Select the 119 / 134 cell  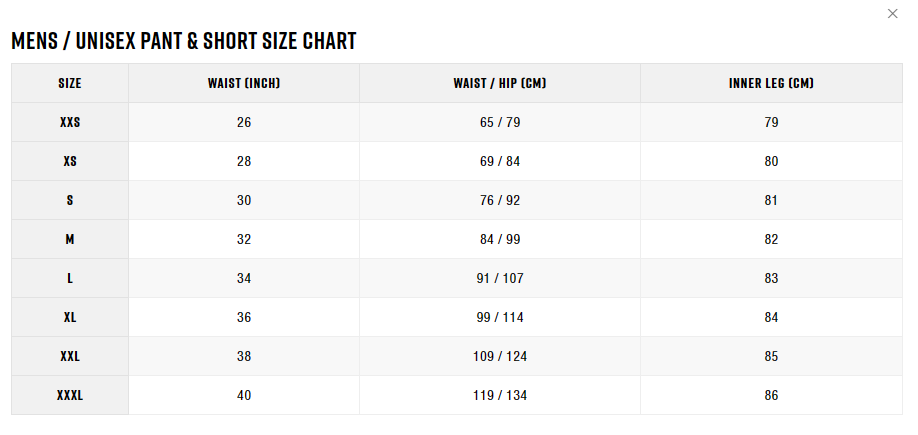[x=499, y=395]
